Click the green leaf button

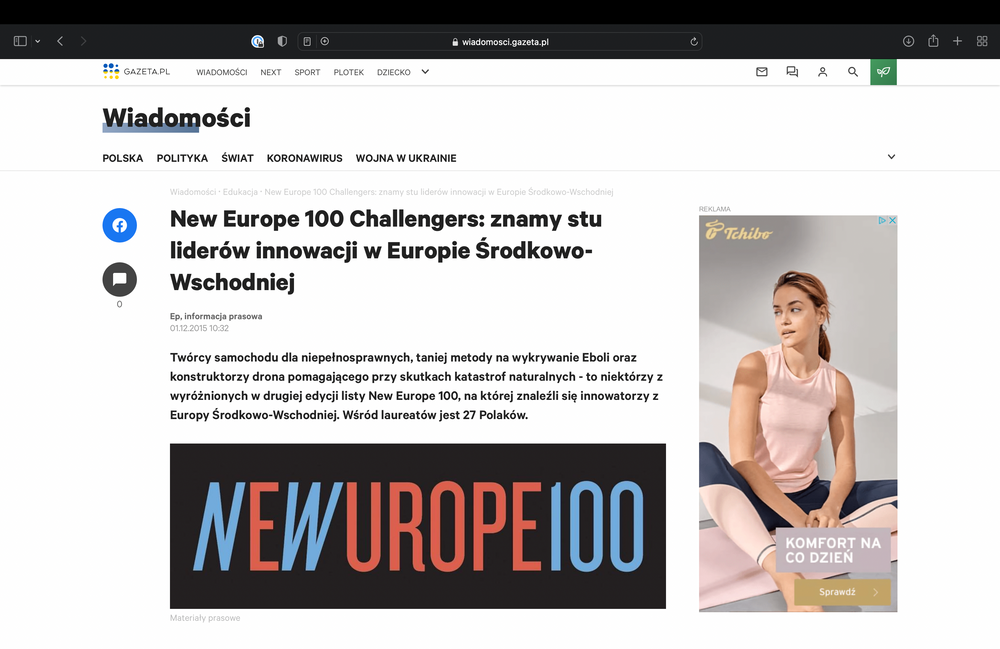883,72
